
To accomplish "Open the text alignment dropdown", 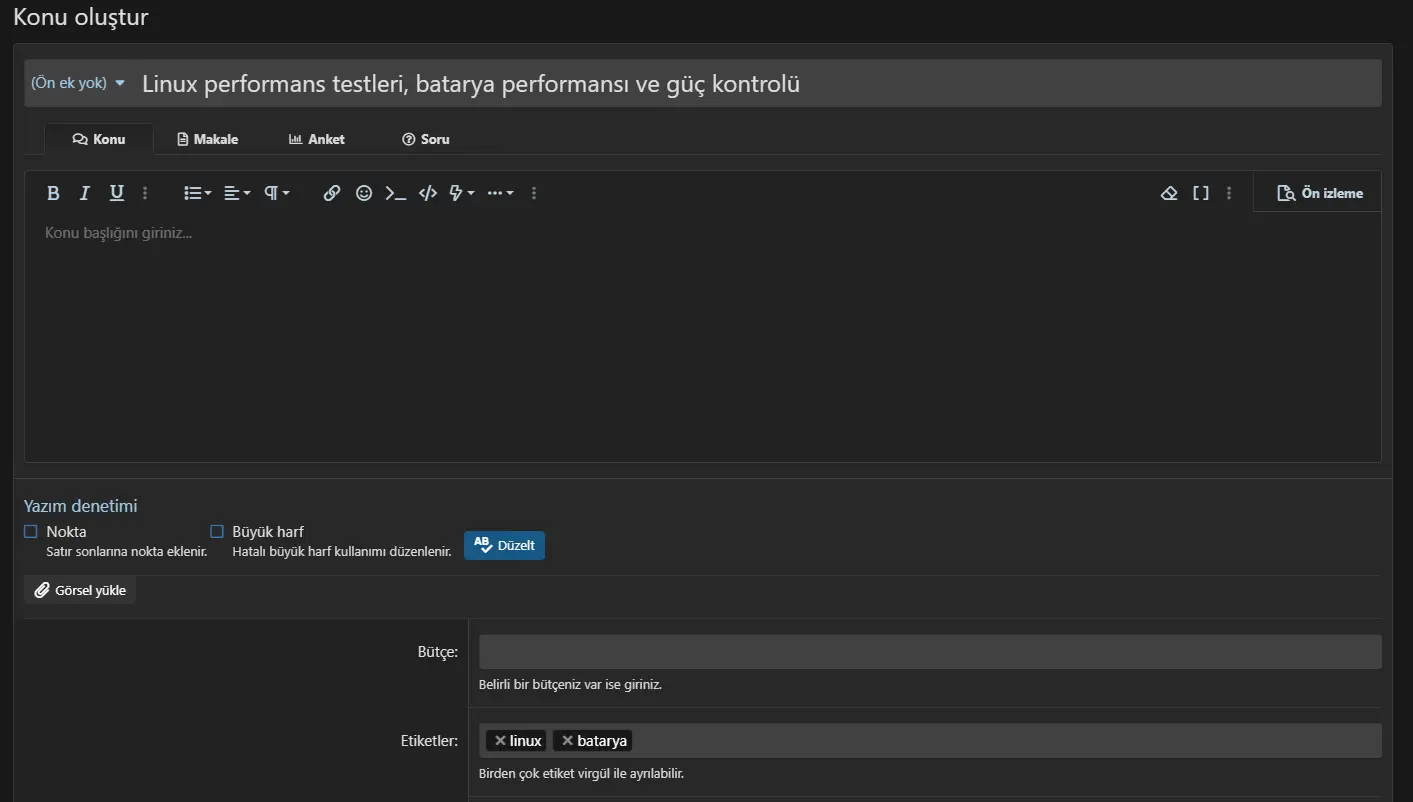I will 237,193.
